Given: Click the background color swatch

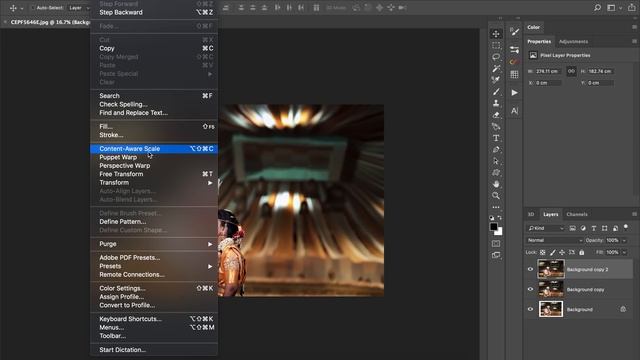Looking at the screenshot, I should pyautogui.click(x=499, y=232).
